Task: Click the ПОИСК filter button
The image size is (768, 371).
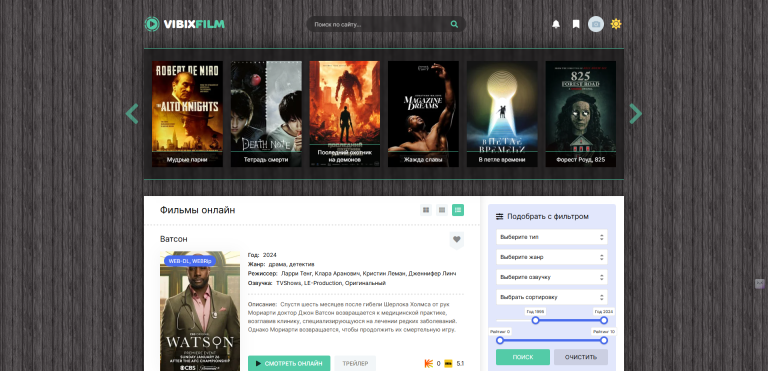Action: [523, 357]
